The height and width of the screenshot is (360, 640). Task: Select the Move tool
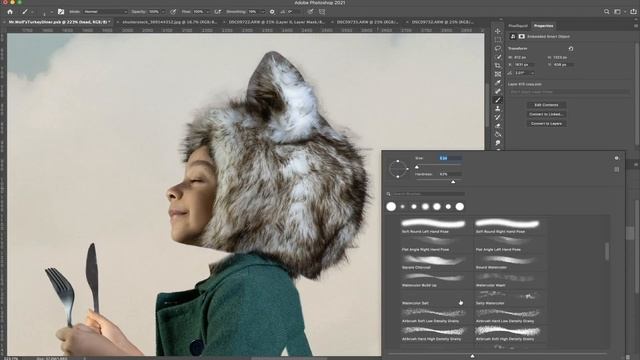[x=498, y=31]
